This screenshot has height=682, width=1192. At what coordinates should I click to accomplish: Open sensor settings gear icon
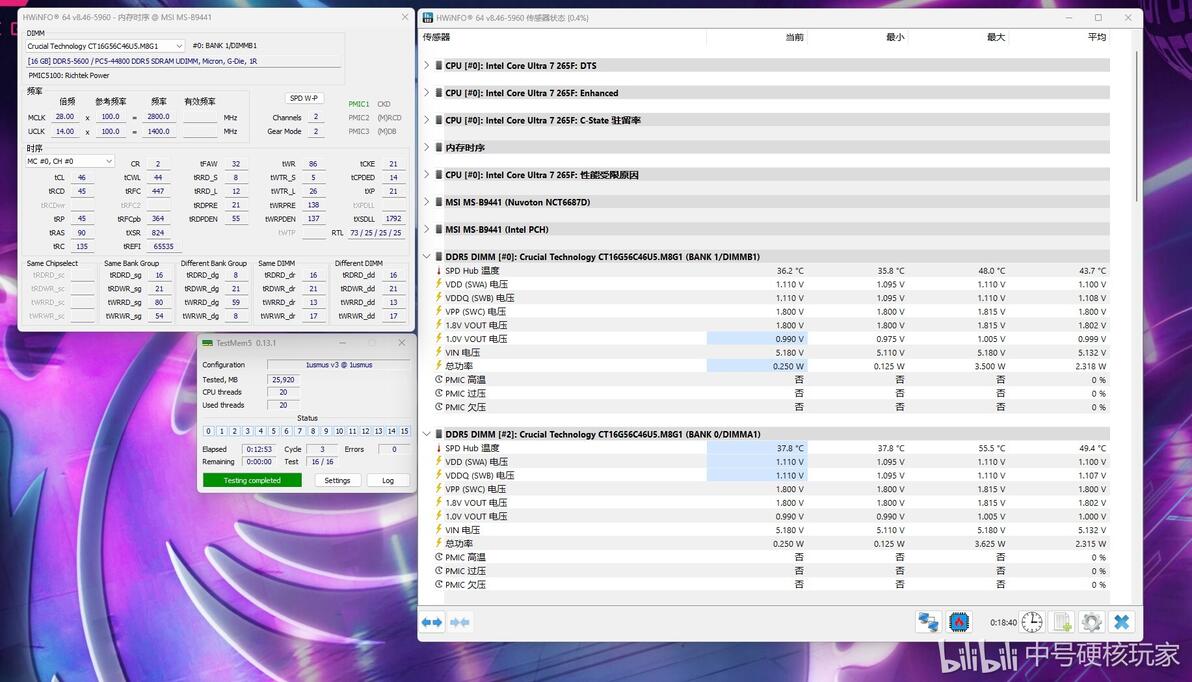tap(1092, 622)
